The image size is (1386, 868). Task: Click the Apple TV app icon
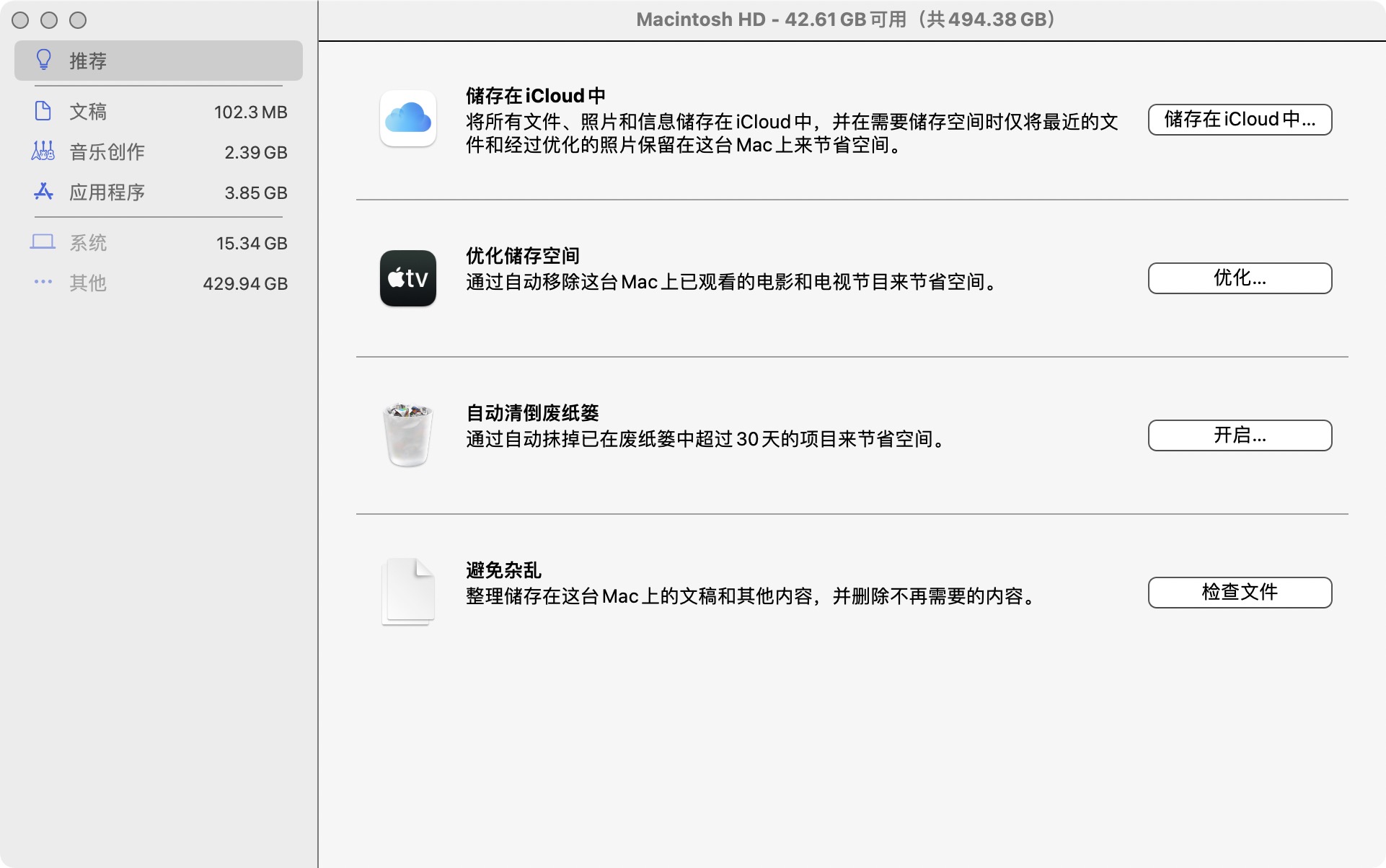(x=407, y=278)
